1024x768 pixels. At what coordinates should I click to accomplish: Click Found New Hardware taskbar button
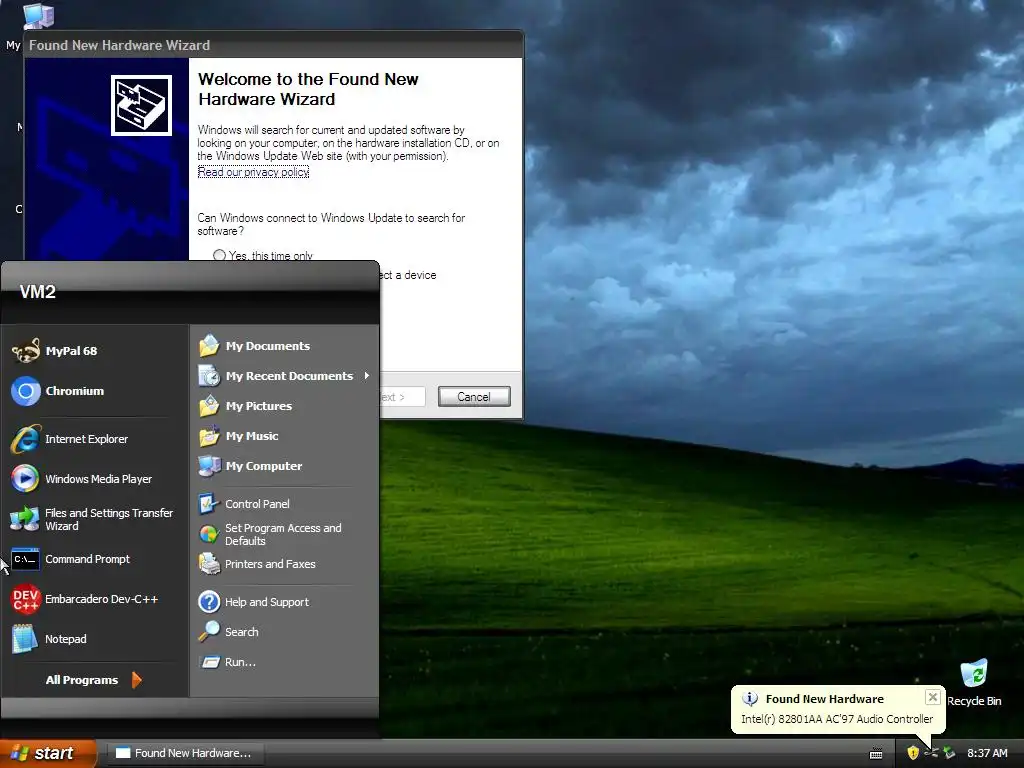[184, 753]
